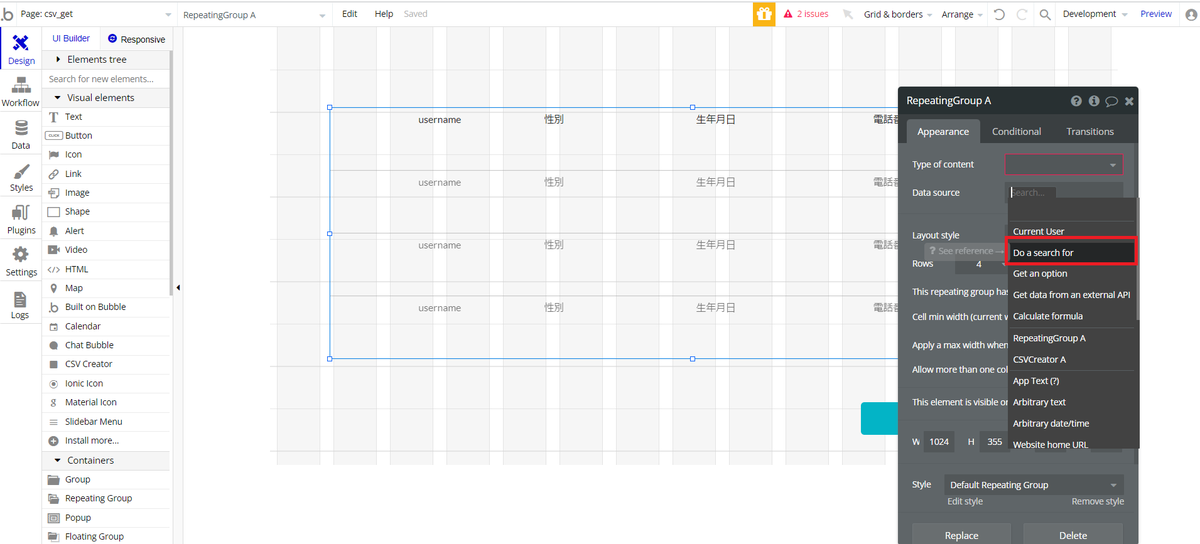Close the RepeatingGroup A property panel
Image resolution: width=1200 pixels, height=544 pixels.
pos(1129,101)
